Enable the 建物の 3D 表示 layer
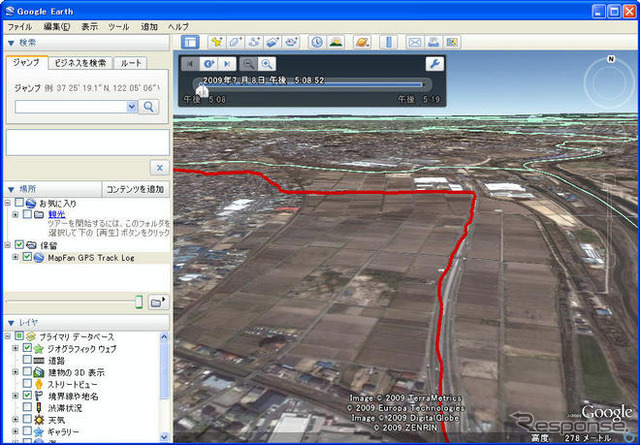This screenshot has width=640, height=445. point(27,372)
